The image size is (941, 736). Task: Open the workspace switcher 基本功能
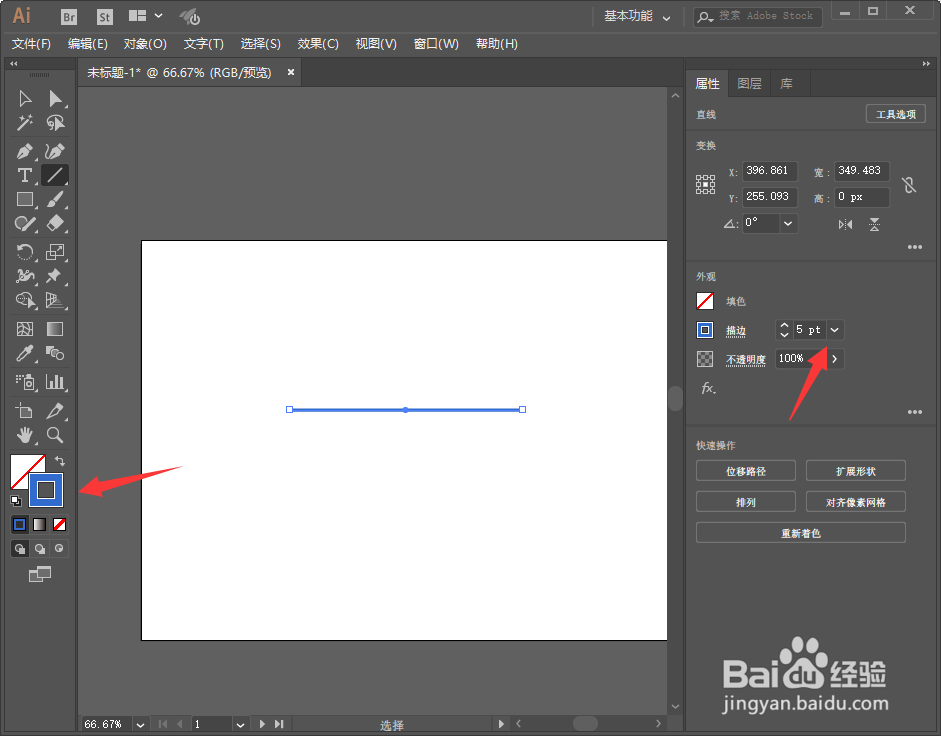coord(637,16)
